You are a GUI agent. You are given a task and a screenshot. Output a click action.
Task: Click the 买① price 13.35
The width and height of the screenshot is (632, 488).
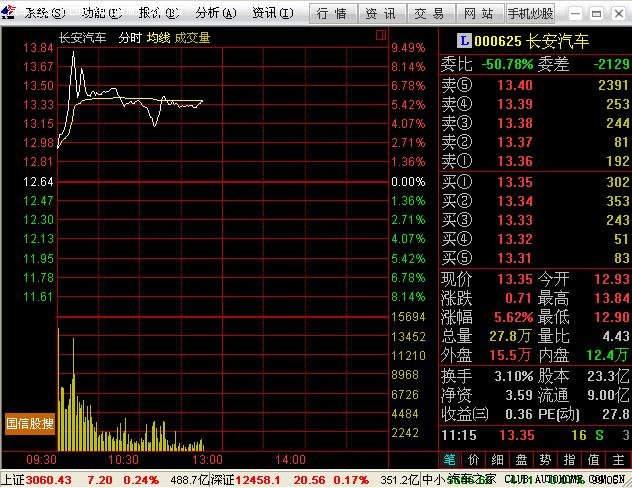coord(515,182)
